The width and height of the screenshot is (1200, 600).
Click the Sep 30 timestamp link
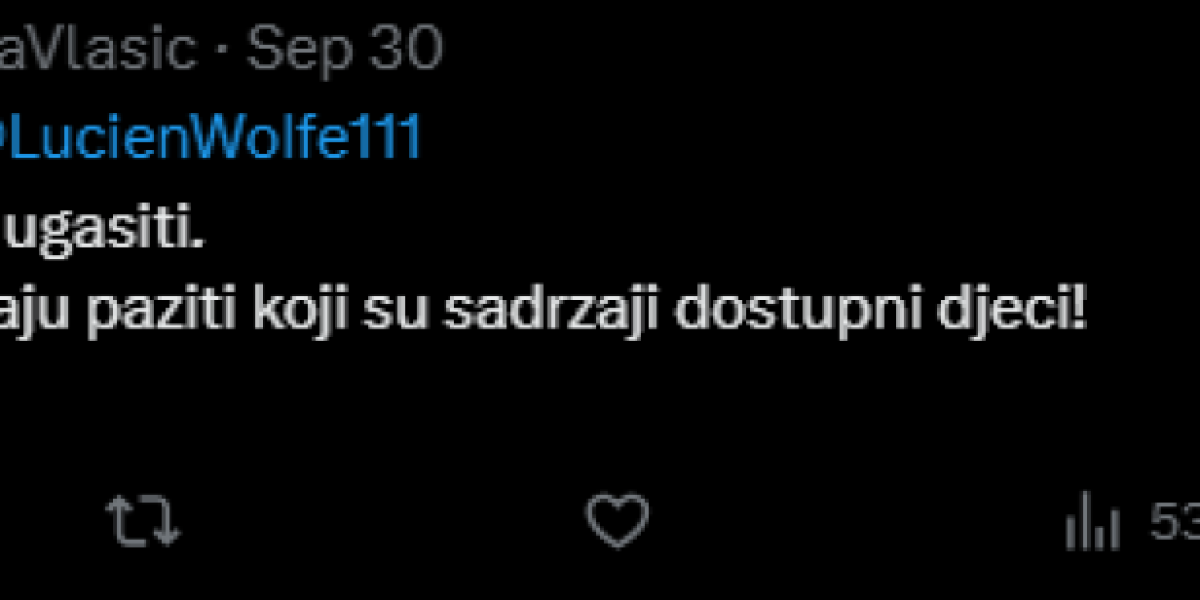344,49
